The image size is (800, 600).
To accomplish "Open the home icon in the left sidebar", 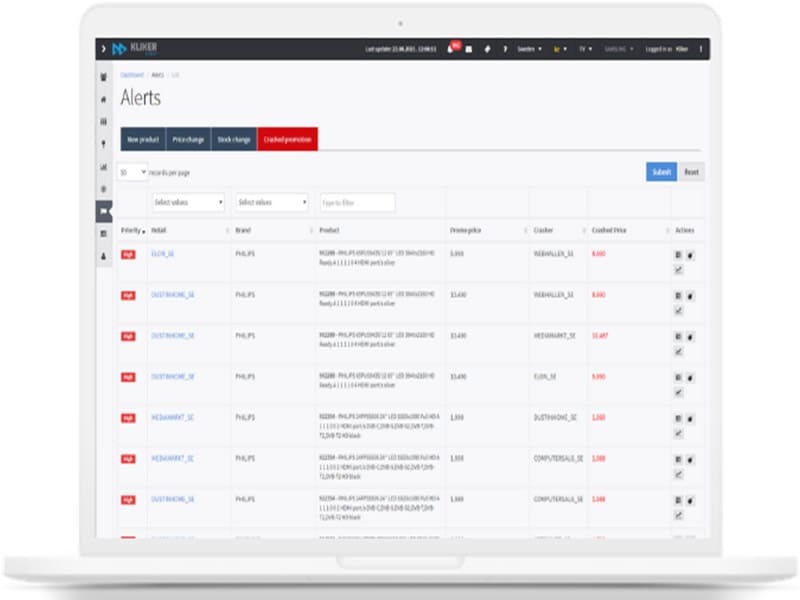I will click(x=104, y=99).
